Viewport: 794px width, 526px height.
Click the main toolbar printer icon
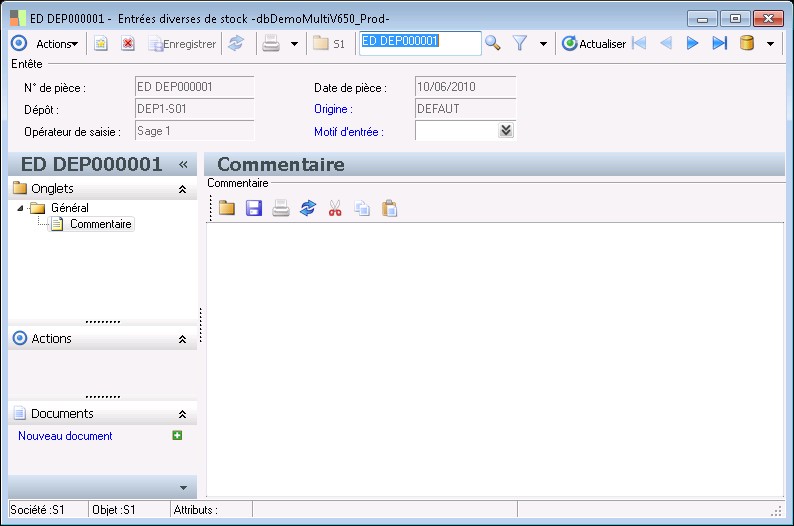tap(271, 44)
